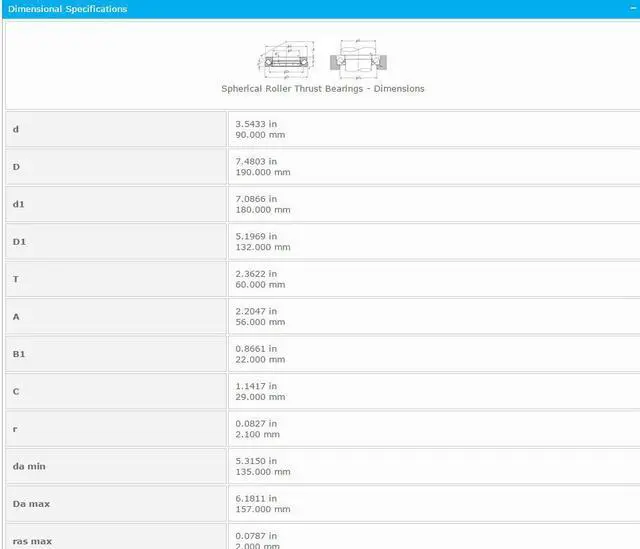The image size is (640, 549).
Task: Select the value 5.3150 in
Action: pyautogui.click(x=256, y=461)
